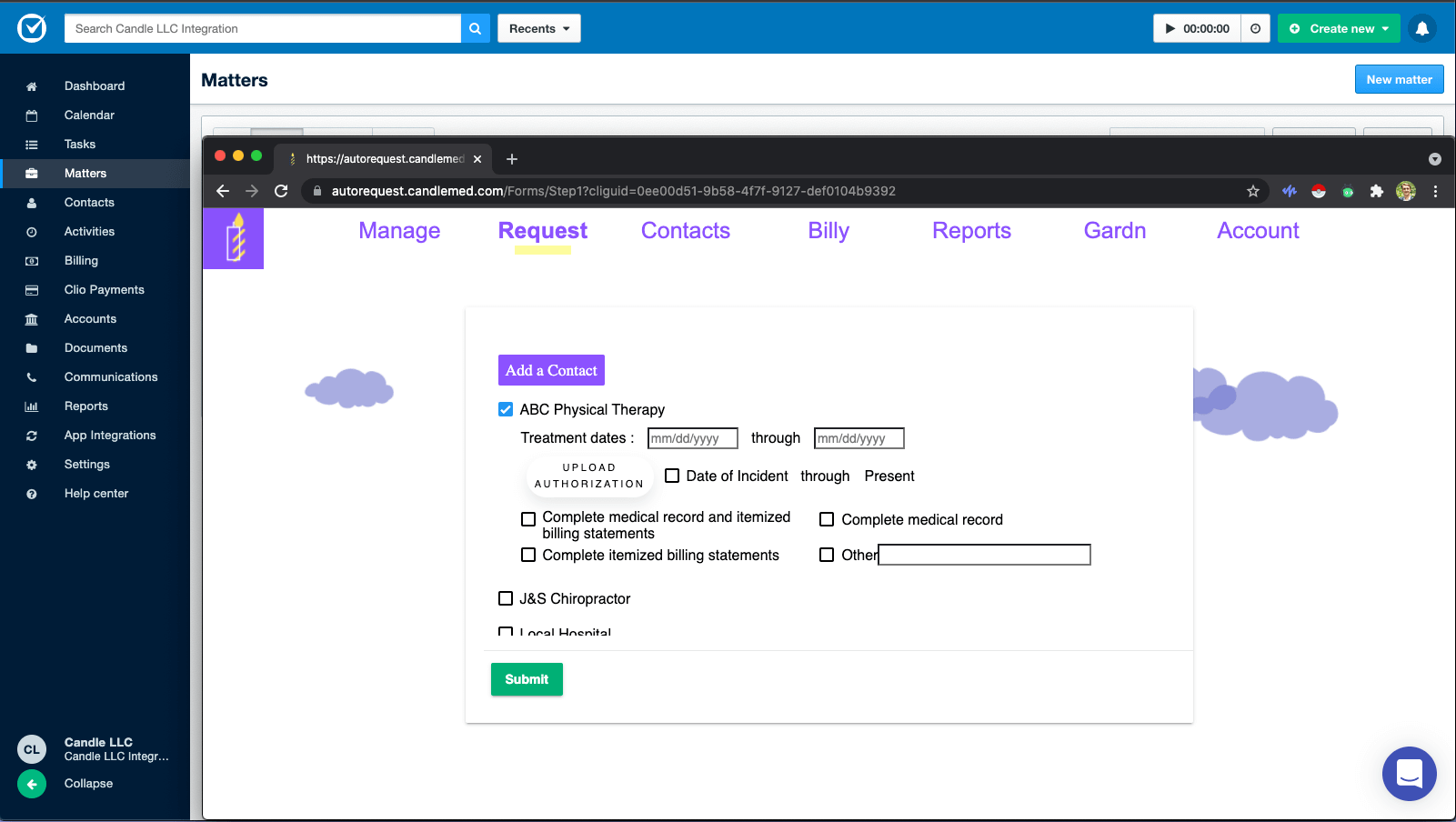This screenshot has width=1456, height=822.
Task: Open the Create new dropdown
Action: pos(1339,28)
